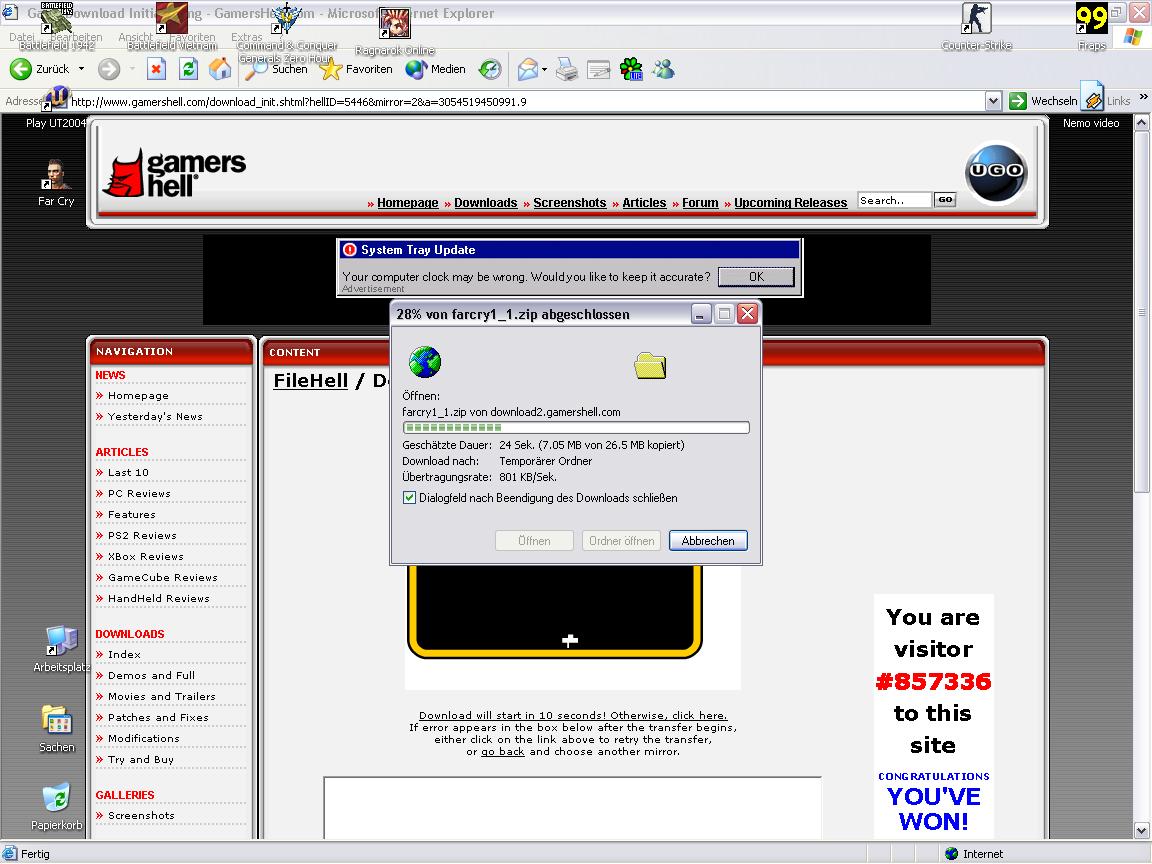Click the Forward arrow toolbar button

point(109,69)
